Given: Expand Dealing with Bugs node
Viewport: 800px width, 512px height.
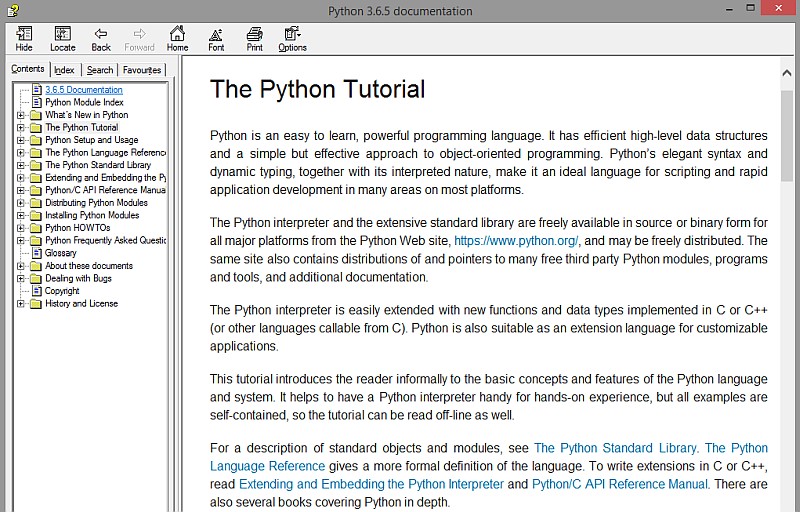Looking at the screenshot, I should tap(20, 278).
